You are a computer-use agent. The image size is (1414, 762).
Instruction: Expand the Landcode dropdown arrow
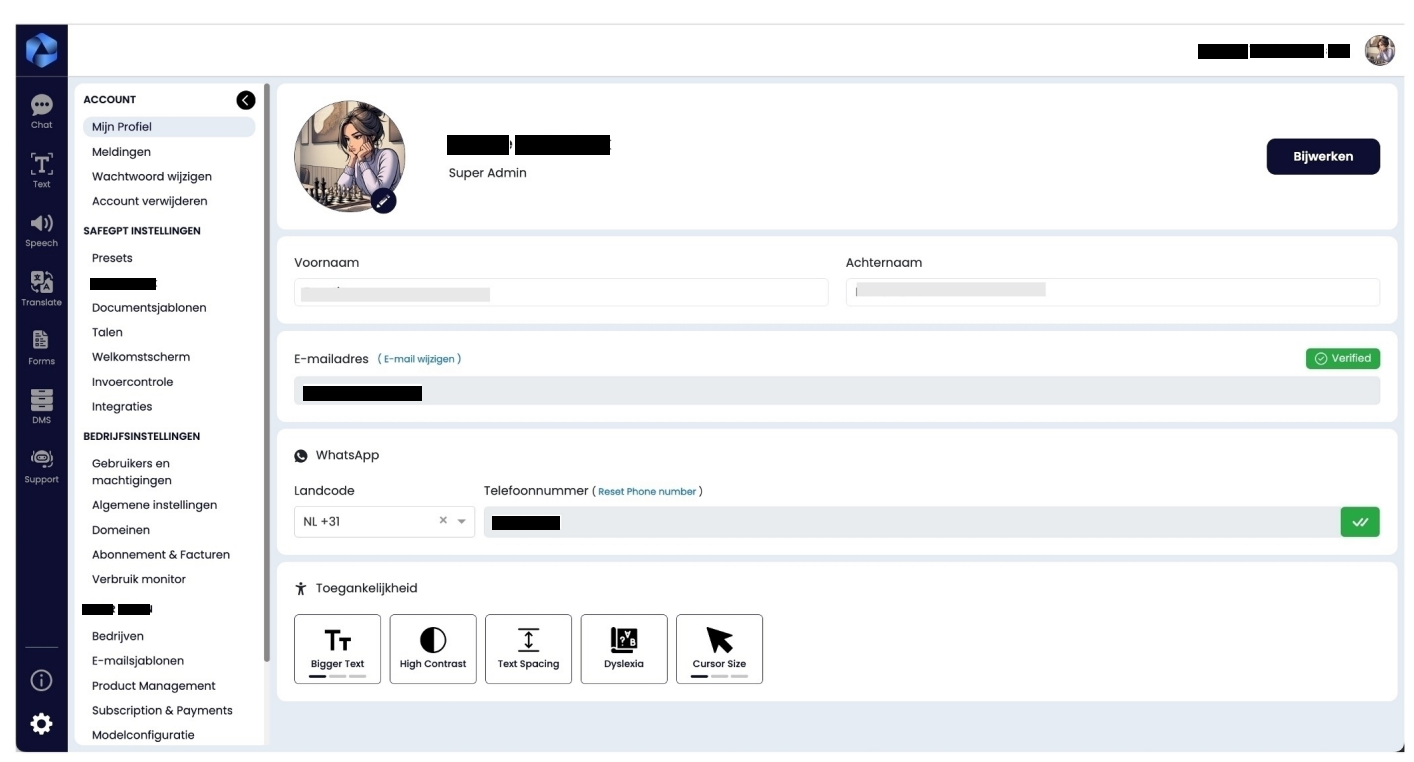pos(462,521)
